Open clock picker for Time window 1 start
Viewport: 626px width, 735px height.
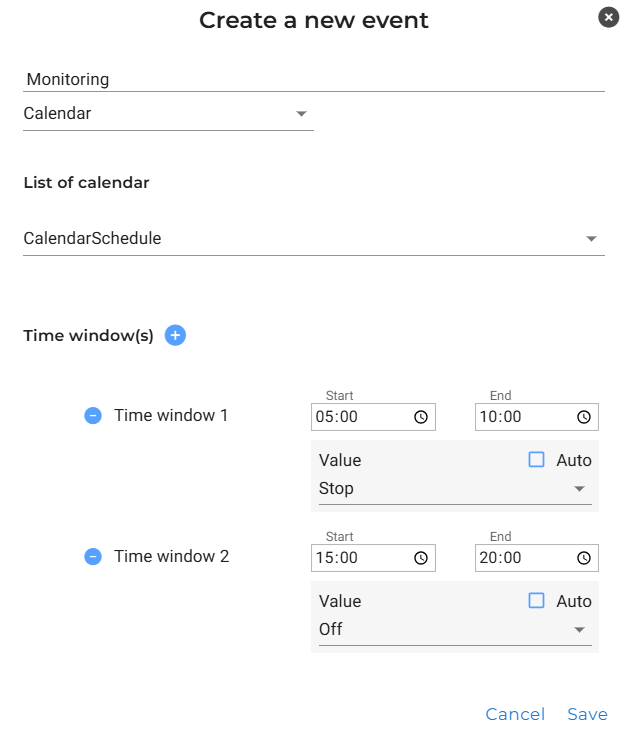tap(421, 417)
